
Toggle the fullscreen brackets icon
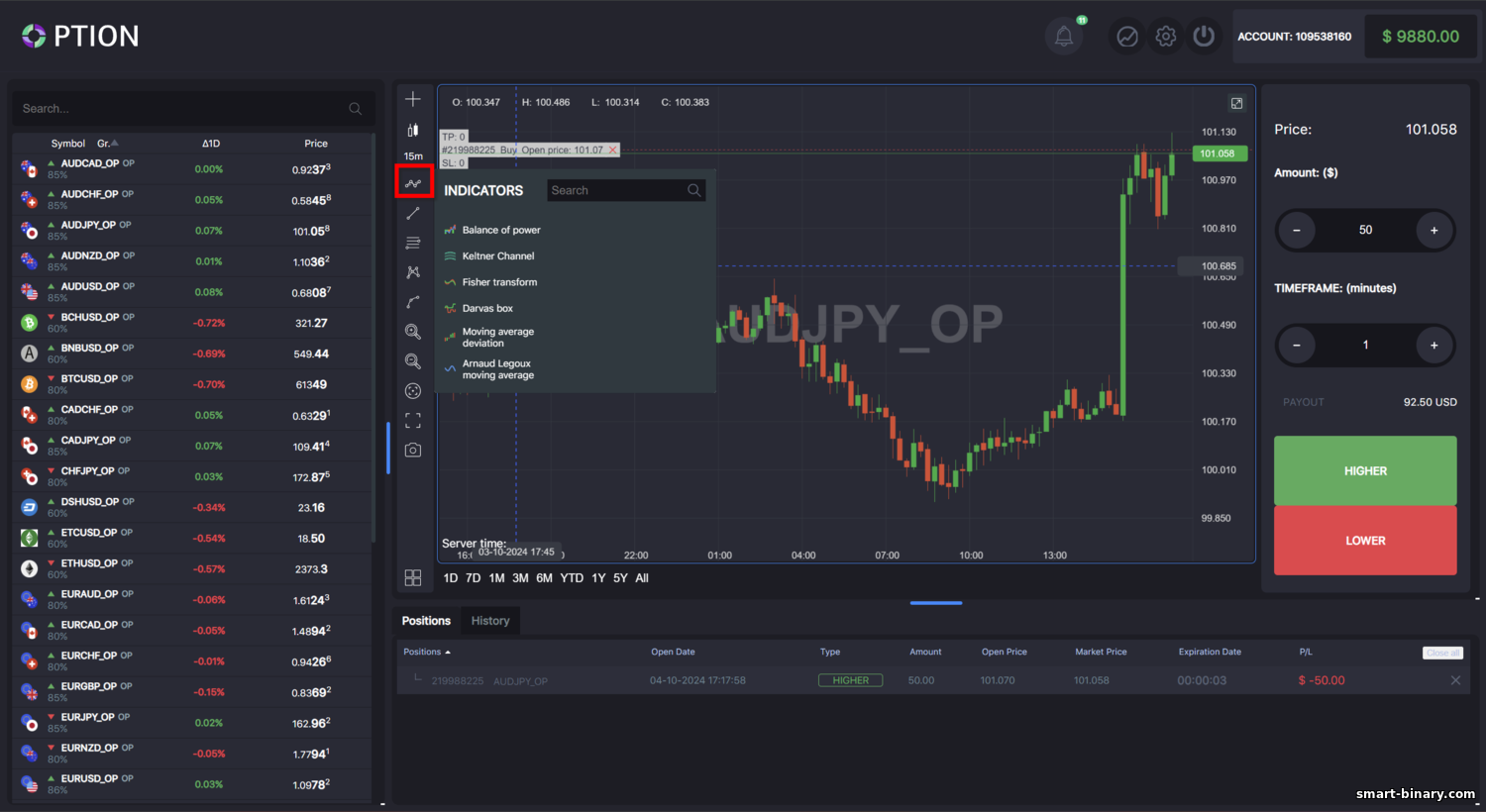click(413, 421)
